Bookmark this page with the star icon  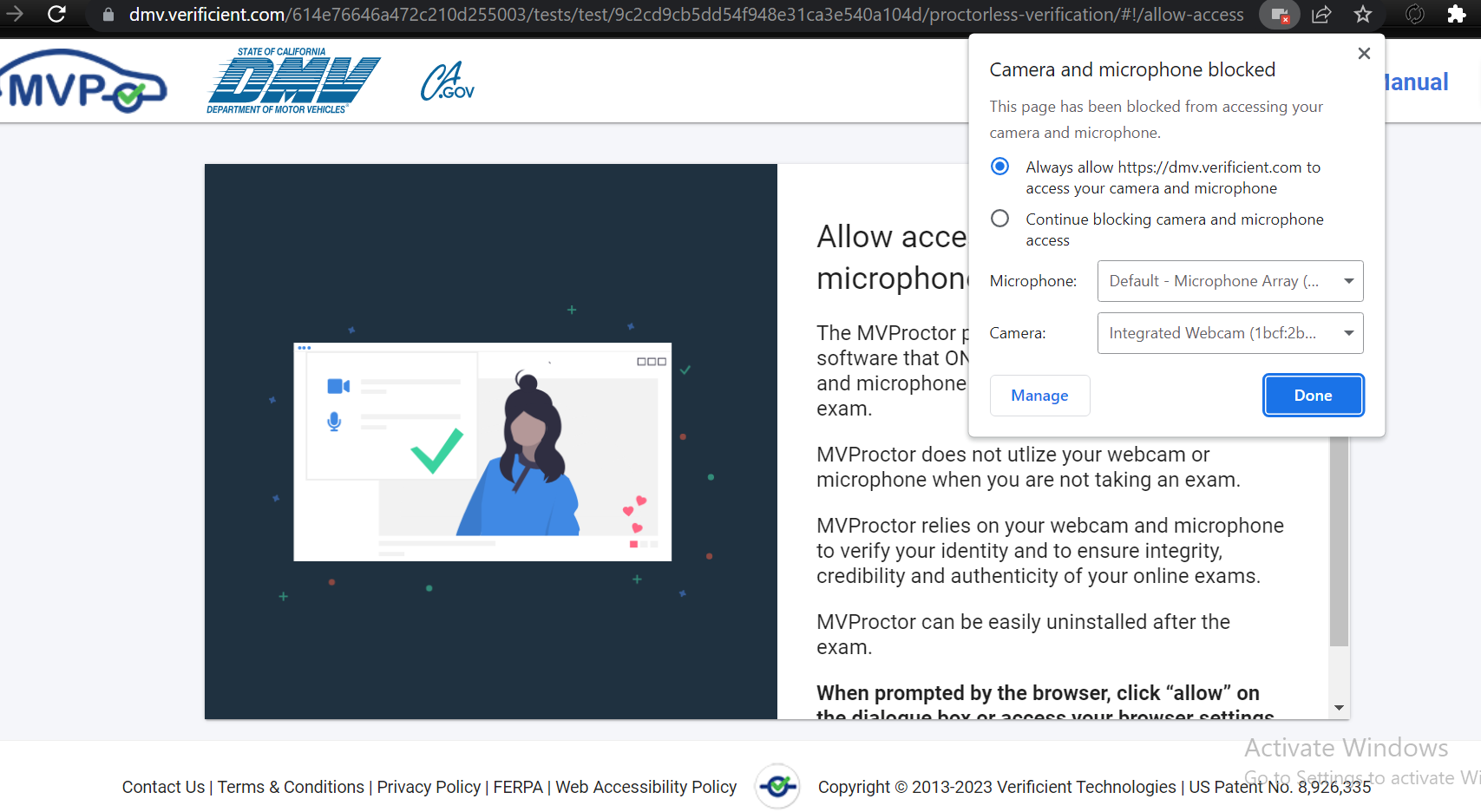tap(1363, 15)
